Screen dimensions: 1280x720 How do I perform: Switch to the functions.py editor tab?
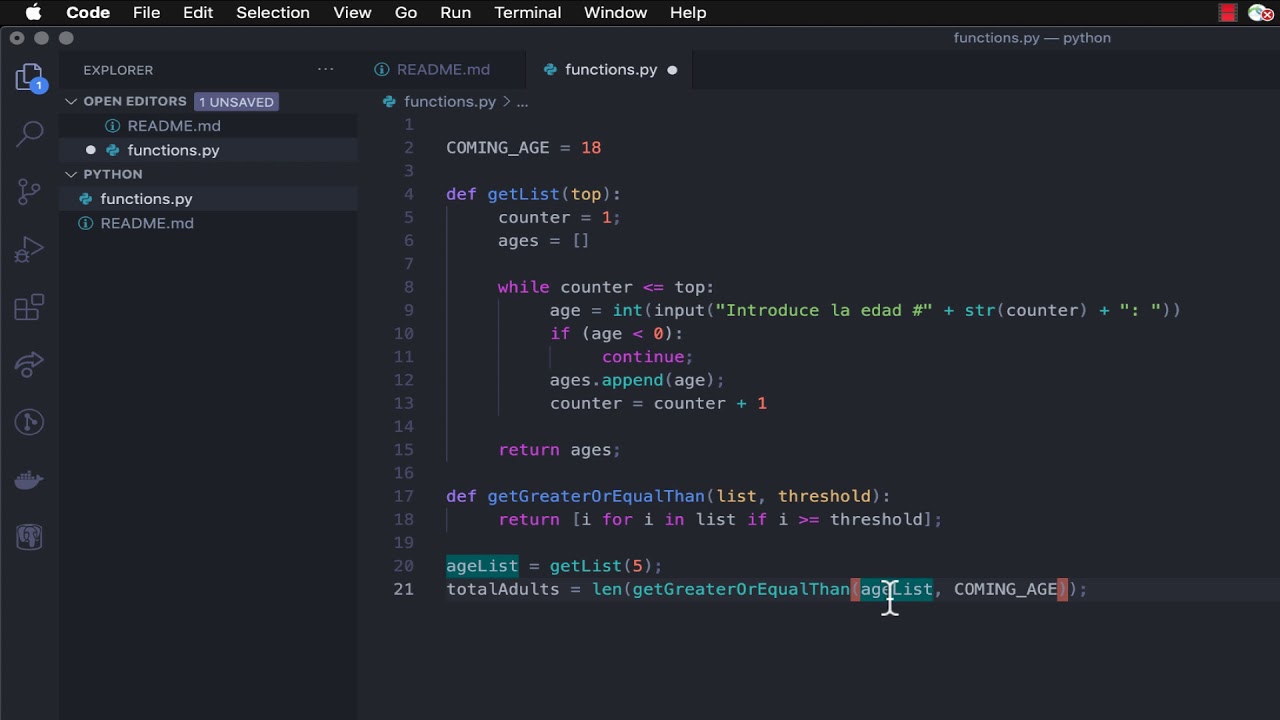point(611,69)
